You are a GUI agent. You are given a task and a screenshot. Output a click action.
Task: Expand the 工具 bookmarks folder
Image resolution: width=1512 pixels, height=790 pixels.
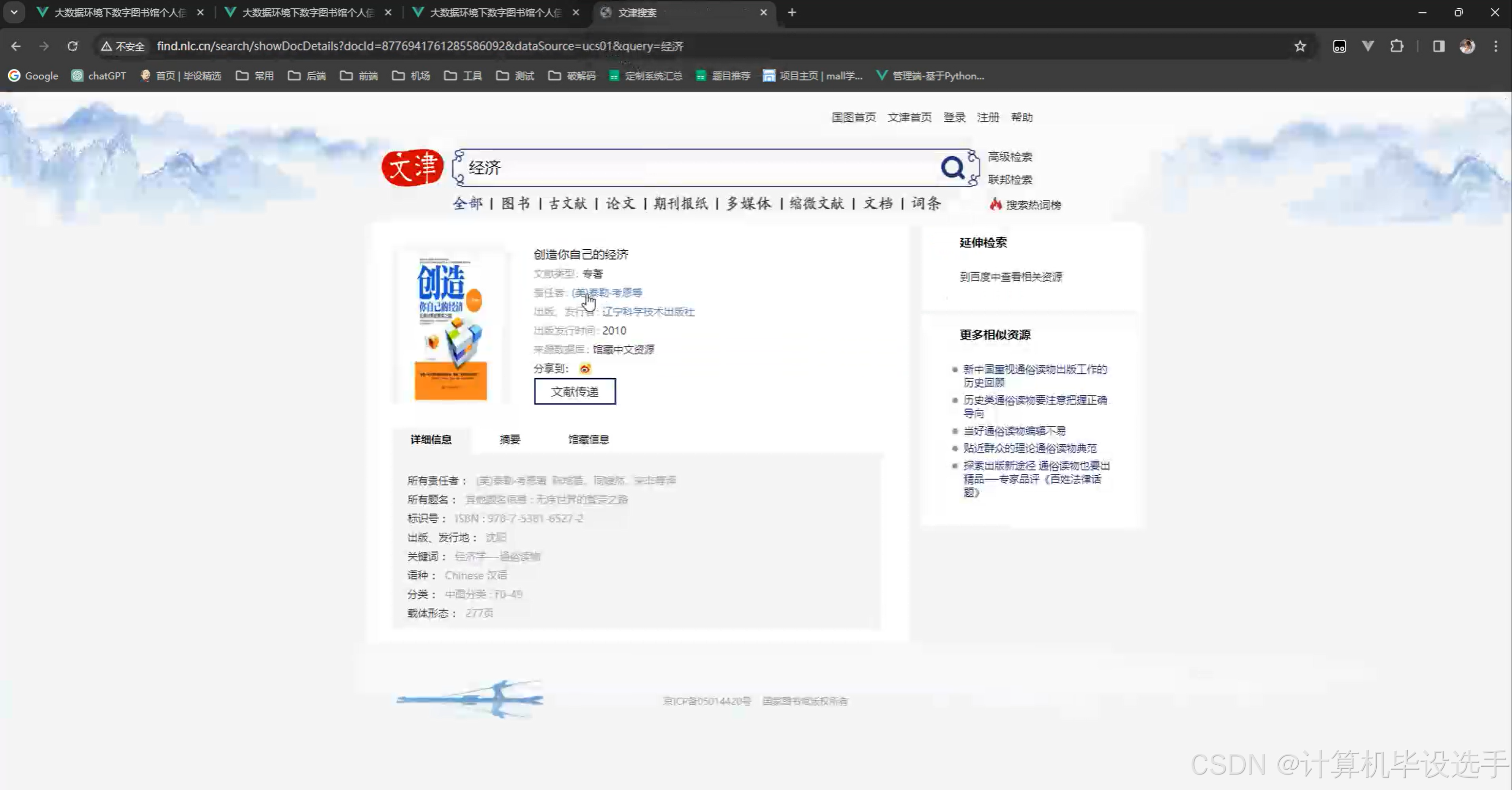pyautogui.click(x=463, y=76)
